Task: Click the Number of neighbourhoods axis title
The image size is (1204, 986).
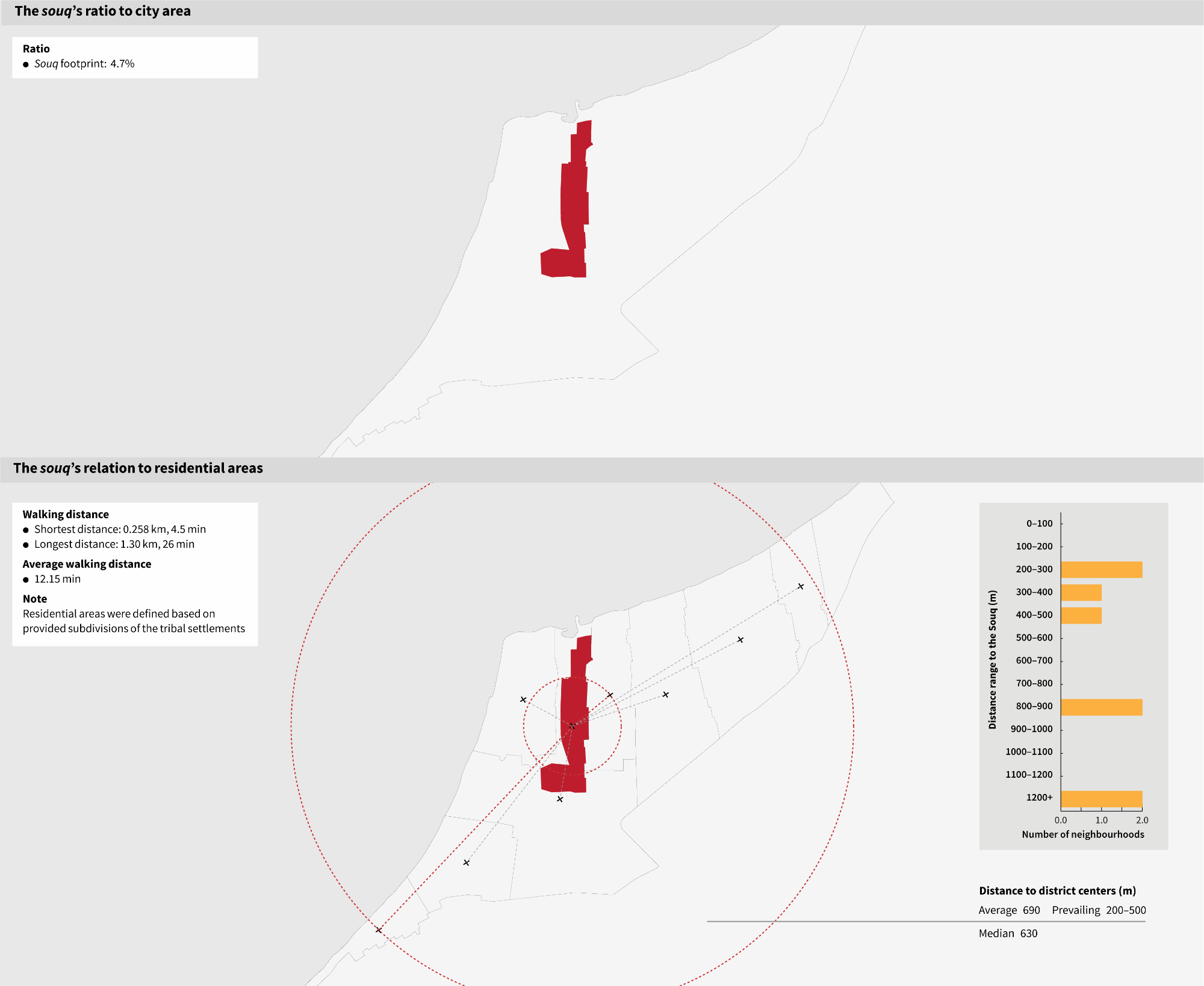Action: coord(1082,834)
